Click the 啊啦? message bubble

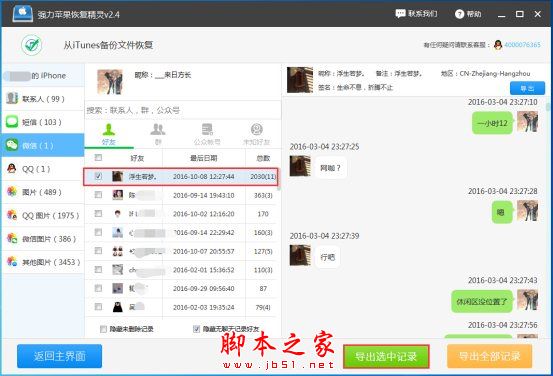pos(330,168)
